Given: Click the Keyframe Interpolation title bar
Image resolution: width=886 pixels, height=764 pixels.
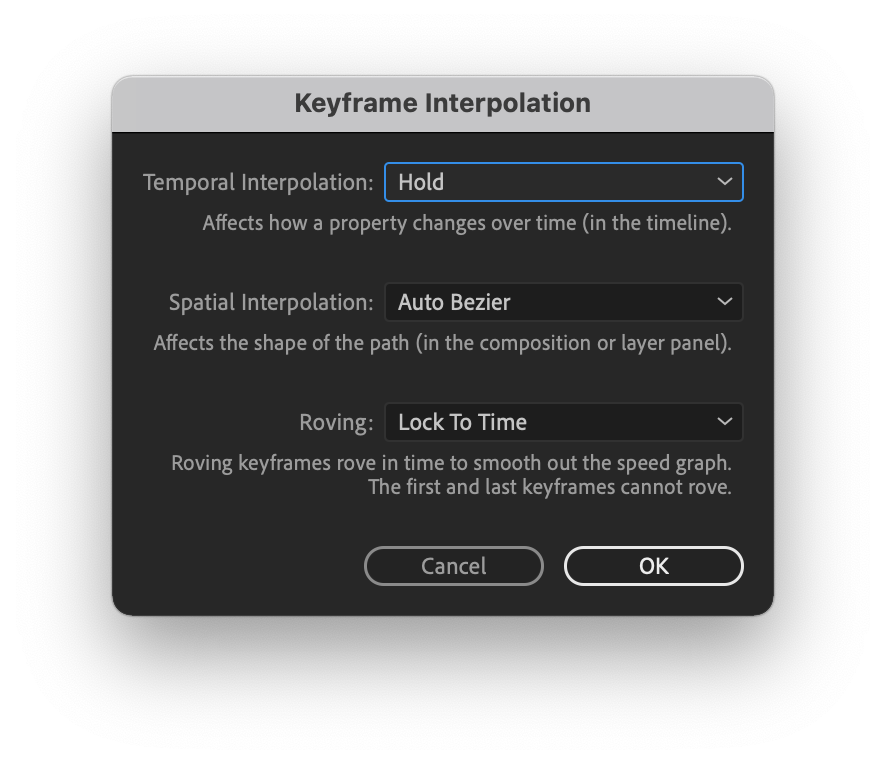Looking at the screenshot, I should [443, 104].
